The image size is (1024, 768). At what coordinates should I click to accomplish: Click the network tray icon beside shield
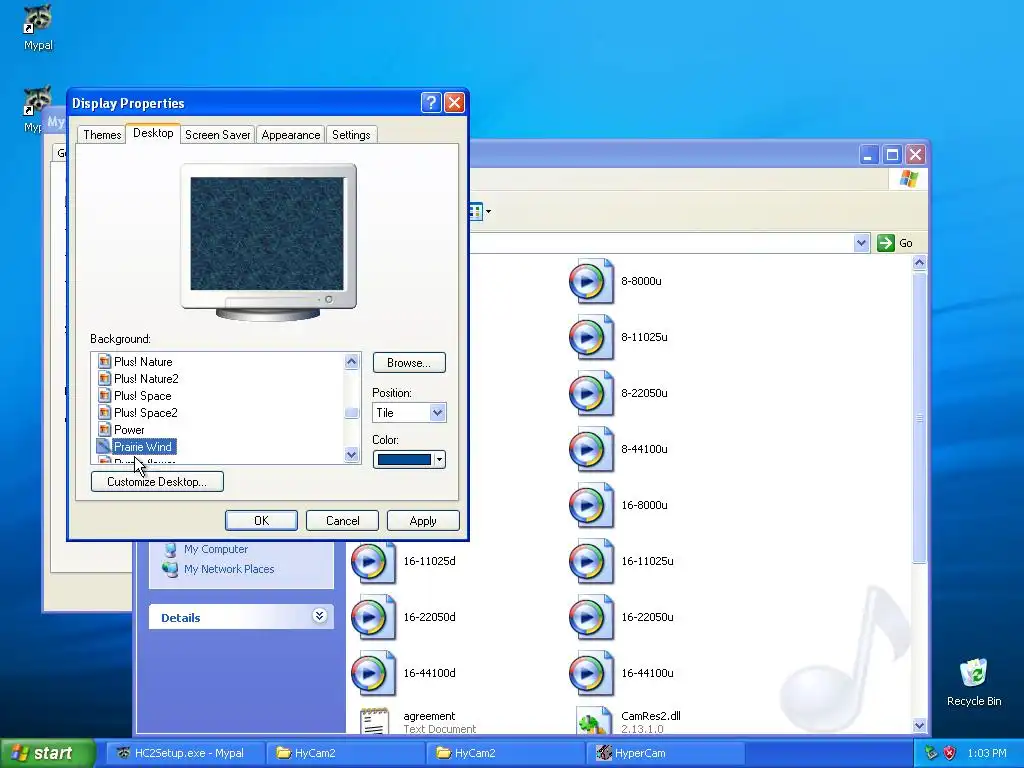pyautogui.click(x=931, y=753)
